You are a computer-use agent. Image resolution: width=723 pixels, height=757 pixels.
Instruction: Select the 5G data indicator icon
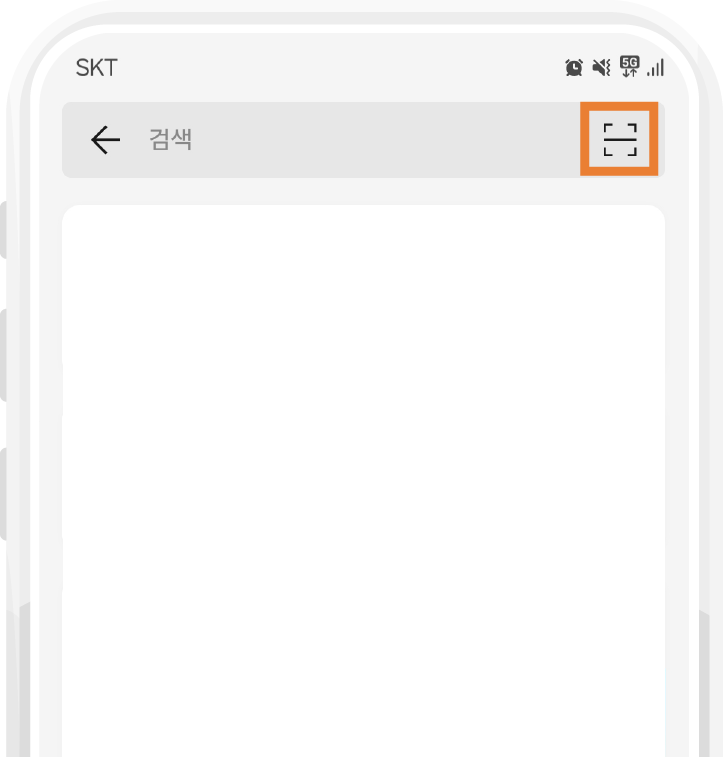coord(629,67)
